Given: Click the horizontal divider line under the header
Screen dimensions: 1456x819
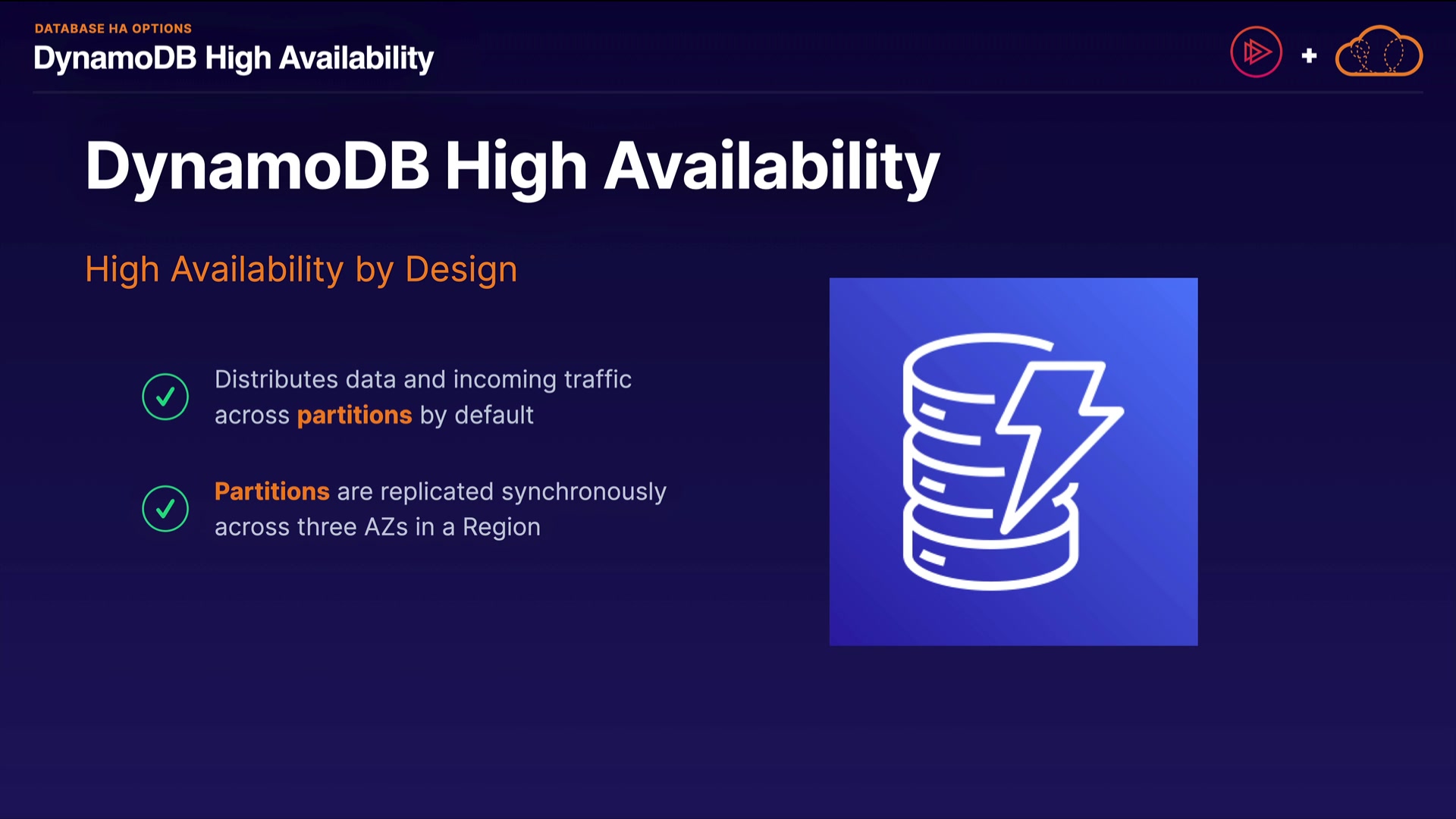Looking at the screenshot, I should click(x=727, y=93).
